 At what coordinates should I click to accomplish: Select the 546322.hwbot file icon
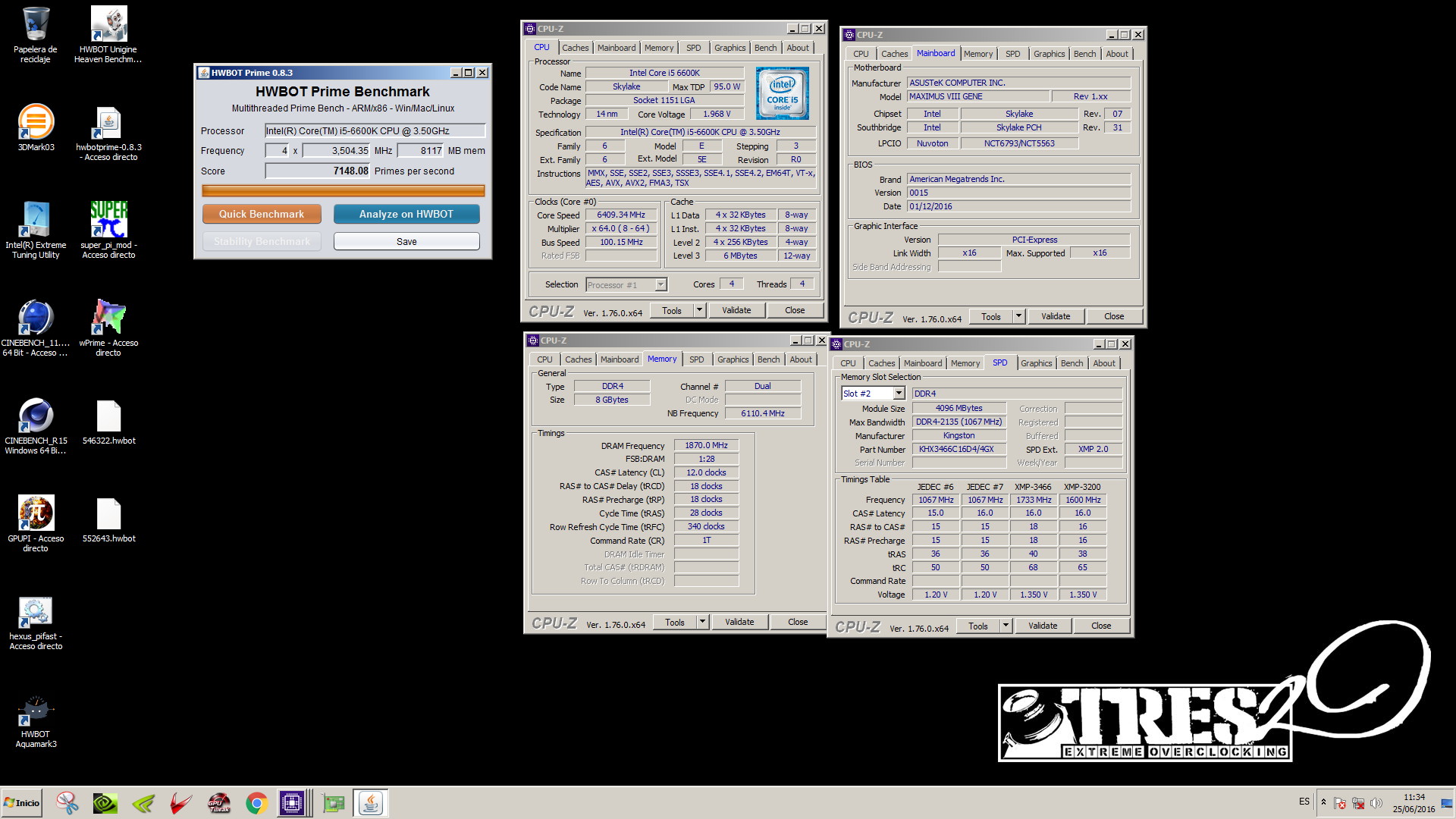tap(108, 422)
